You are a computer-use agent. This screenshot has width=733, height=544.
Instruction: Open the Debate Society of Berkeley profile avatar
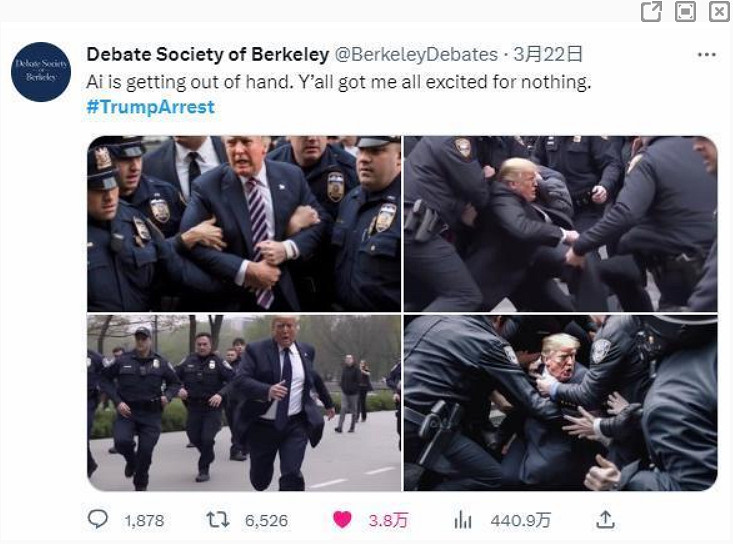[41, 72]
